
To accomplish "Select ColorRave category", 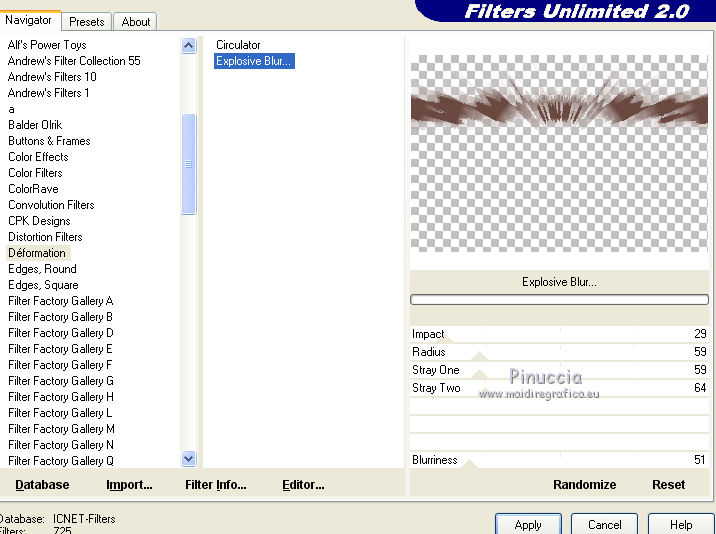I will [x=33, y=189].
